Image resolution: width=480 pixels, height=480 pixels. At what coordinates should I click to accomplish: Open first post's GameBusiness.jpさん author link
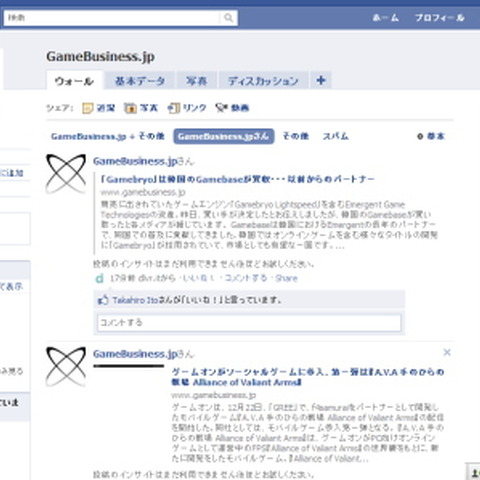tap(143, 161)
